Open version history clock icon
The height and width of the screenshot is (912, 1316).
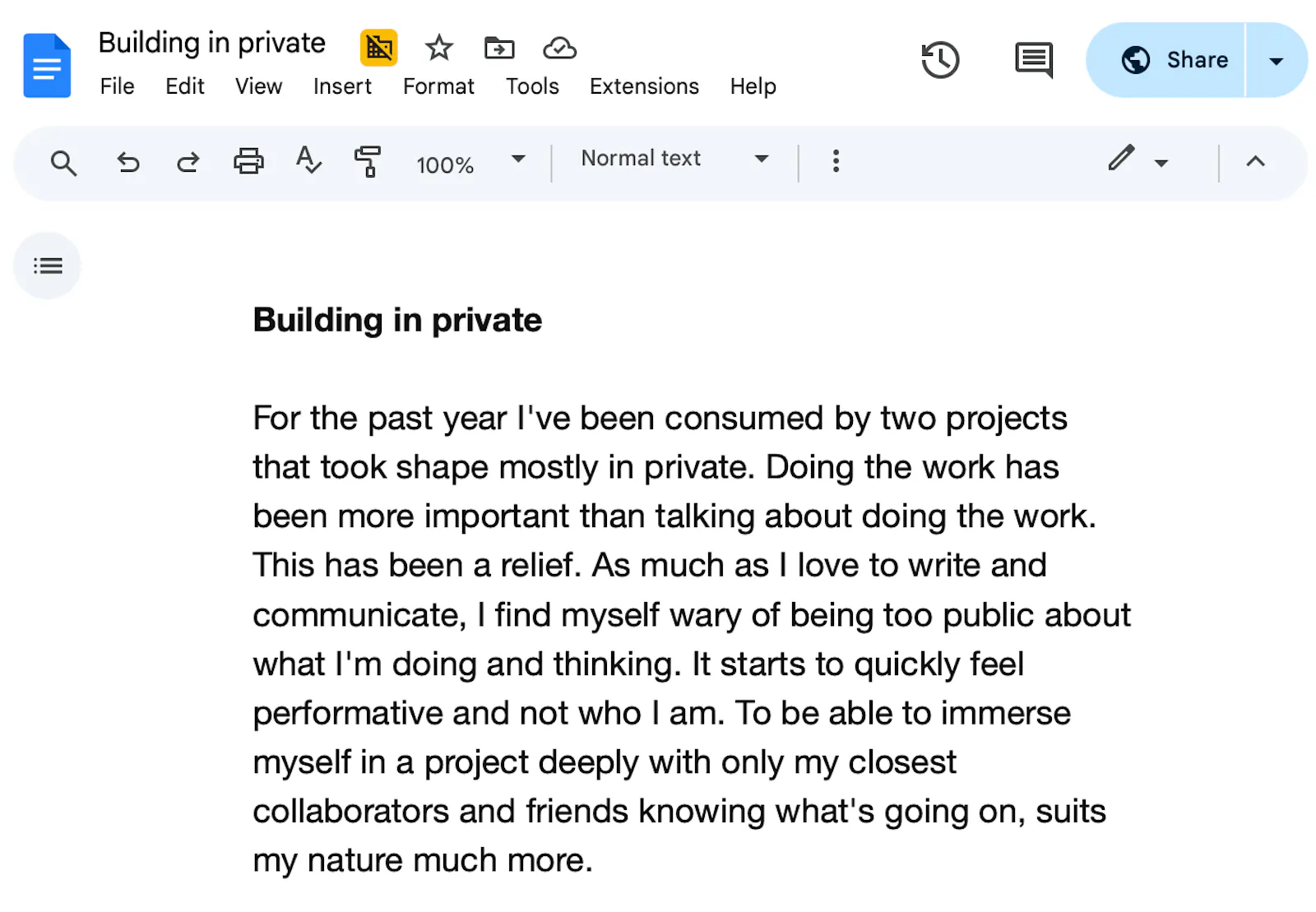940,60
